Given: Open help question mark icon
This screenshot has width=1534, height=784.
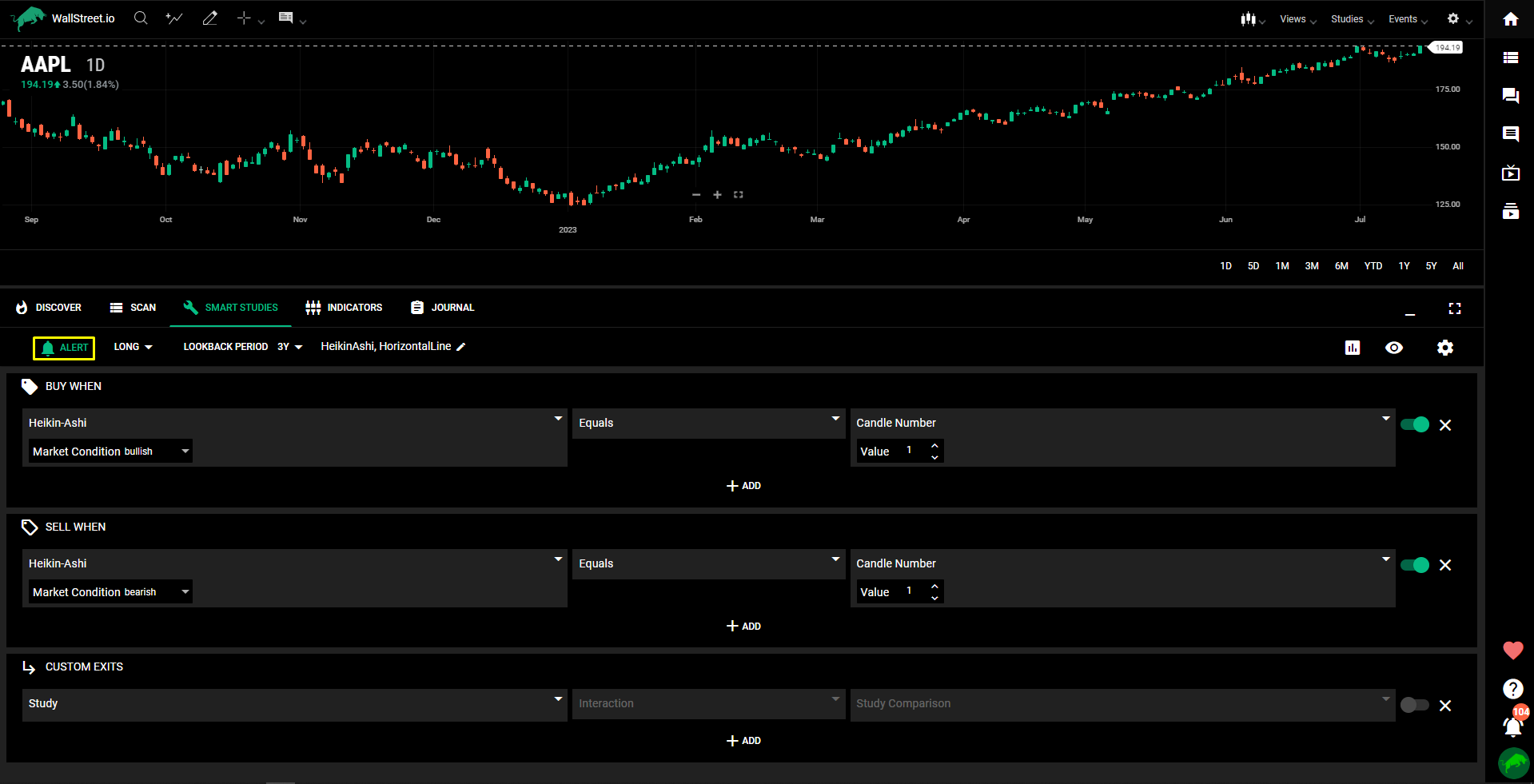Looking at the screenshot, I should point(1513,688).
